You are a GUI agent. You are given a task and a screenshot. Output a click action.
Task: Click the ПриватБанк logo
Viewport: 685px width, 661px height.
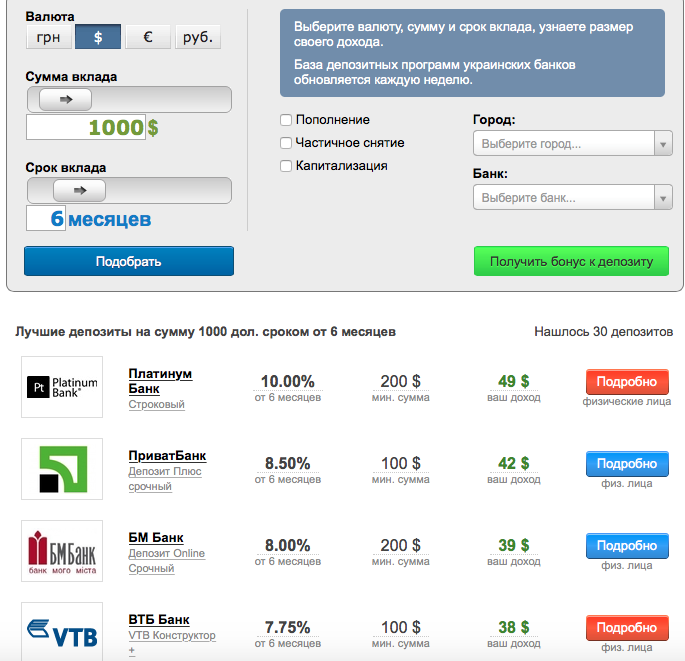(x=62, y=469)
